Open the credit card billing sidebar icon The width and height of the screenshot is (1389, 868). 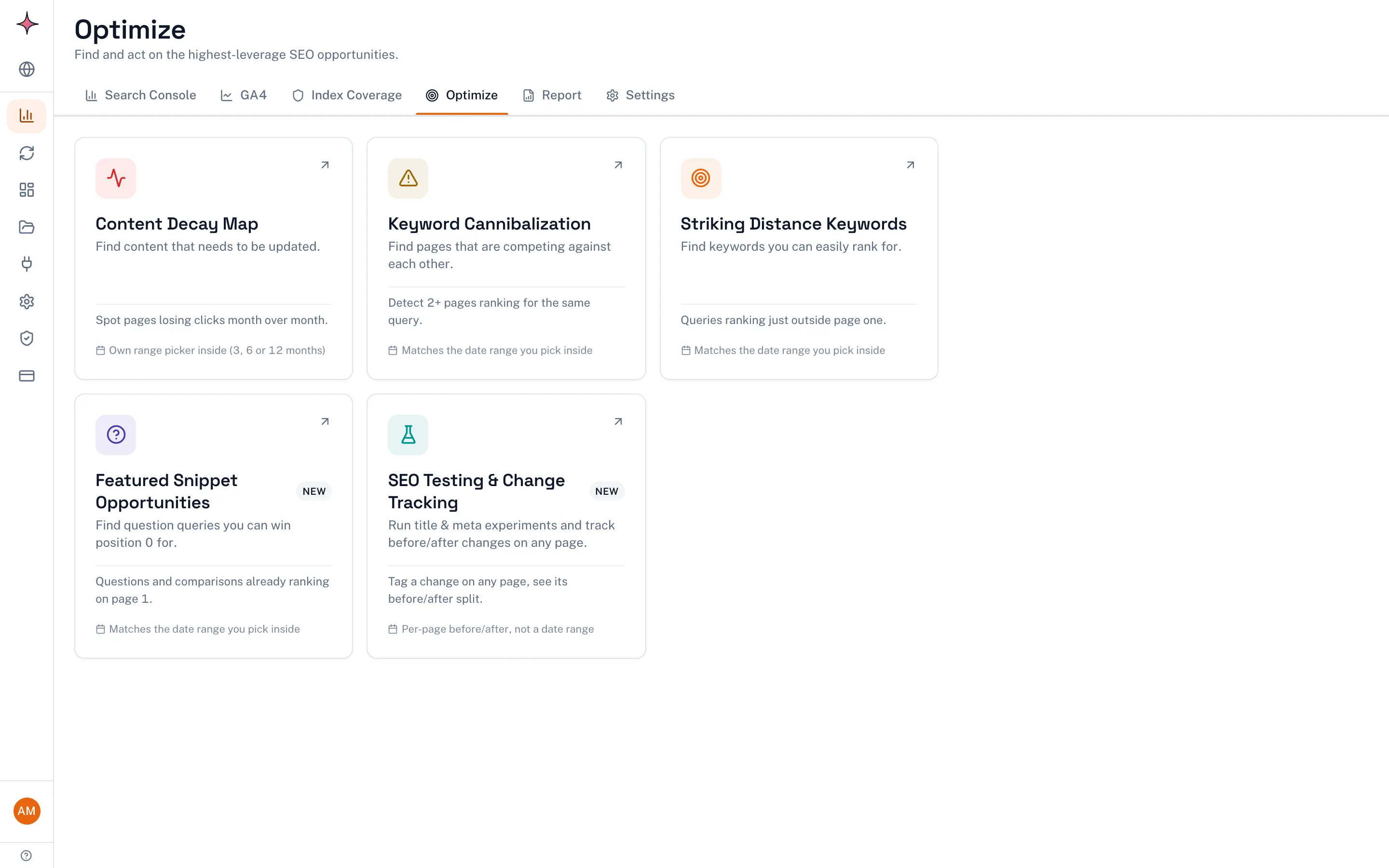(27, 376)
